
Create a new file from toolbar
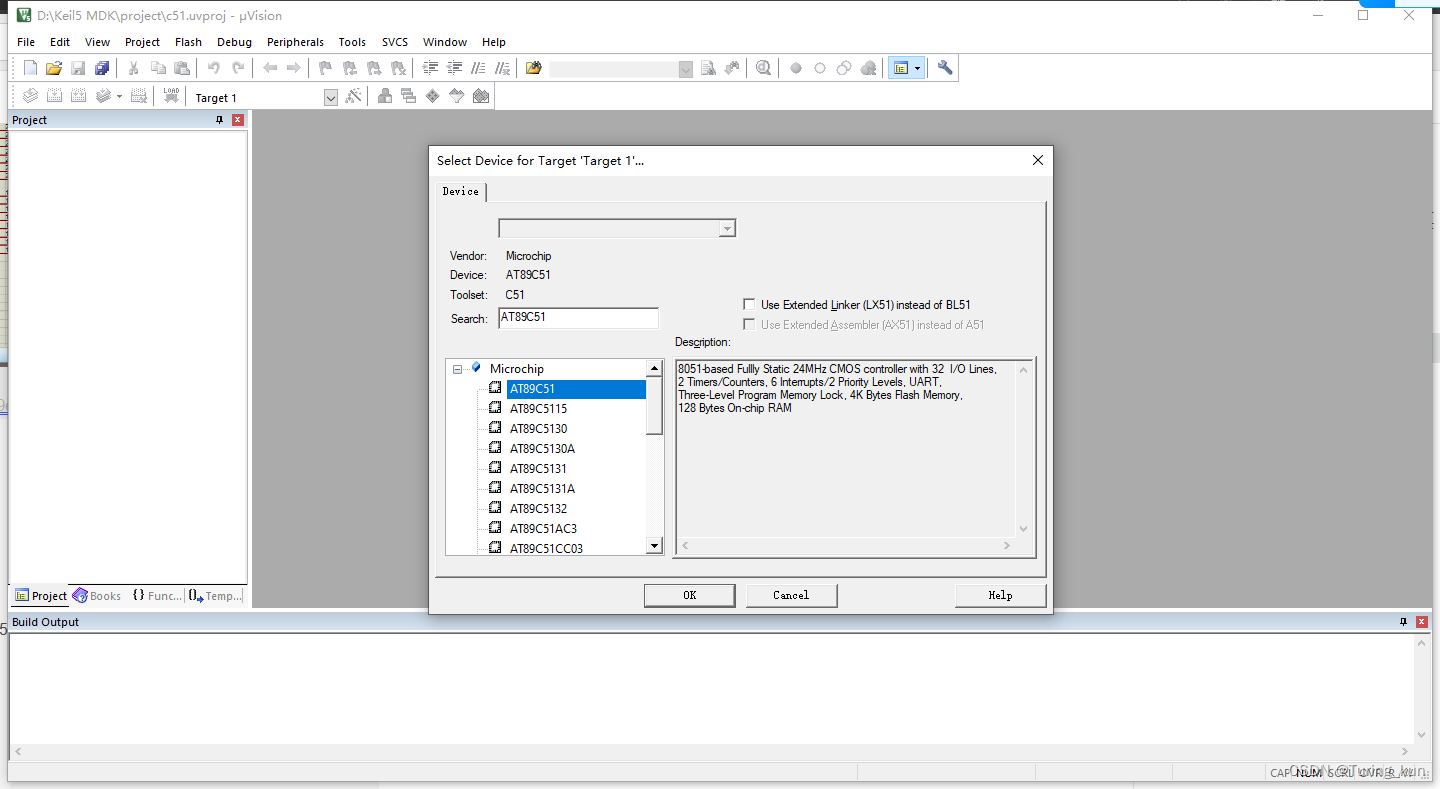(x=31, y=68)
